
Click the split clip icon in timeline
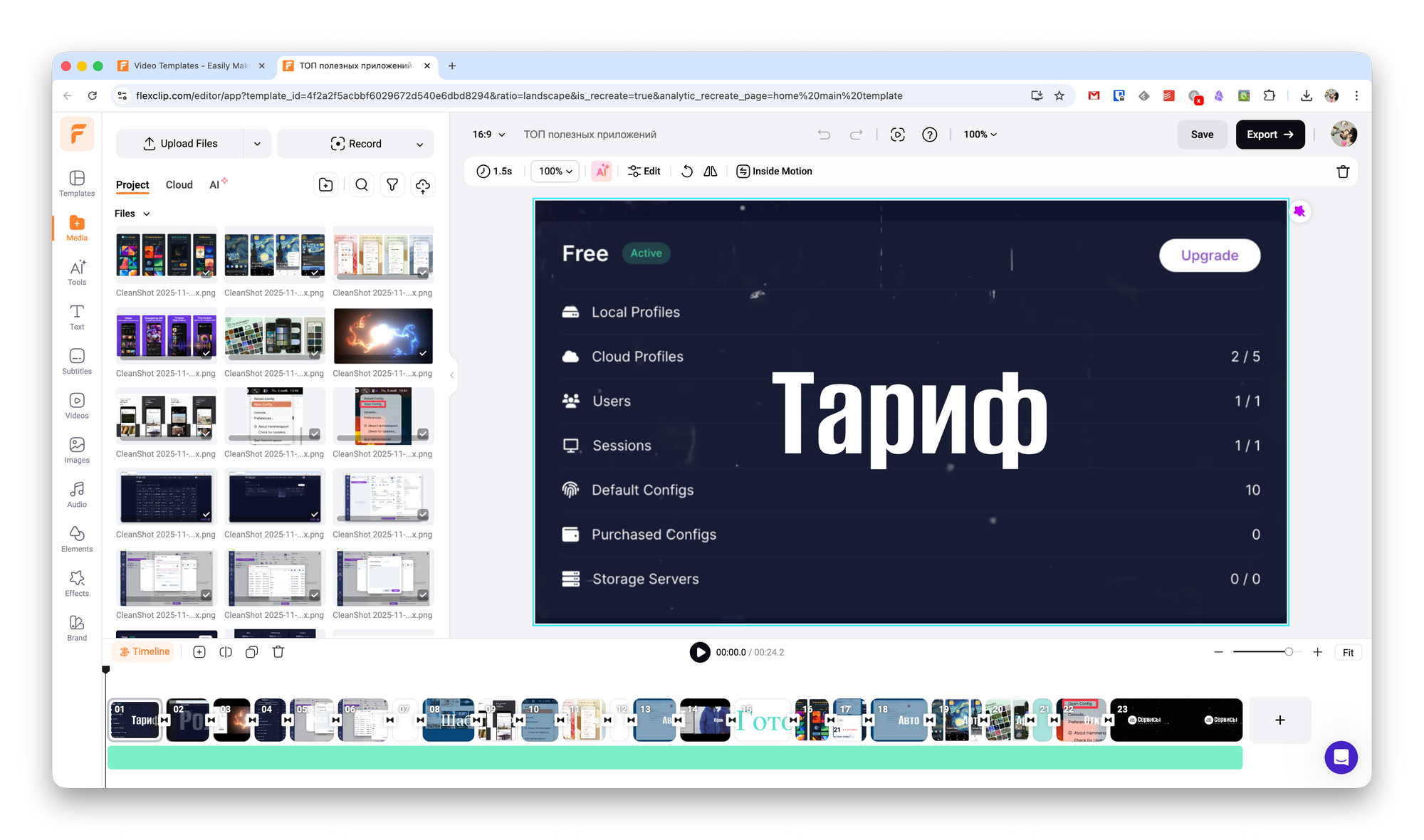[x=226, y=652]
